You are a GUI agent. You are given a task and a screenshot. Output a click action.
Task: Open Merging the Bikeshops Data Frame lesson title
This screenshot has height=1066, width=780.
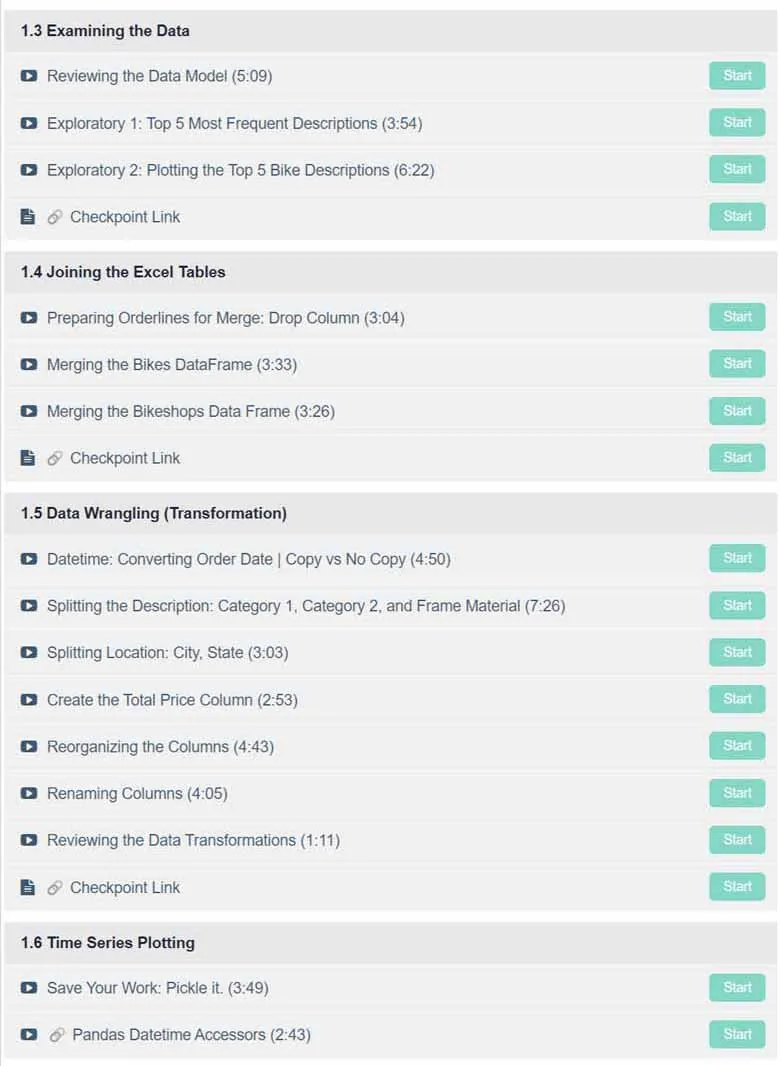(190, 411)
